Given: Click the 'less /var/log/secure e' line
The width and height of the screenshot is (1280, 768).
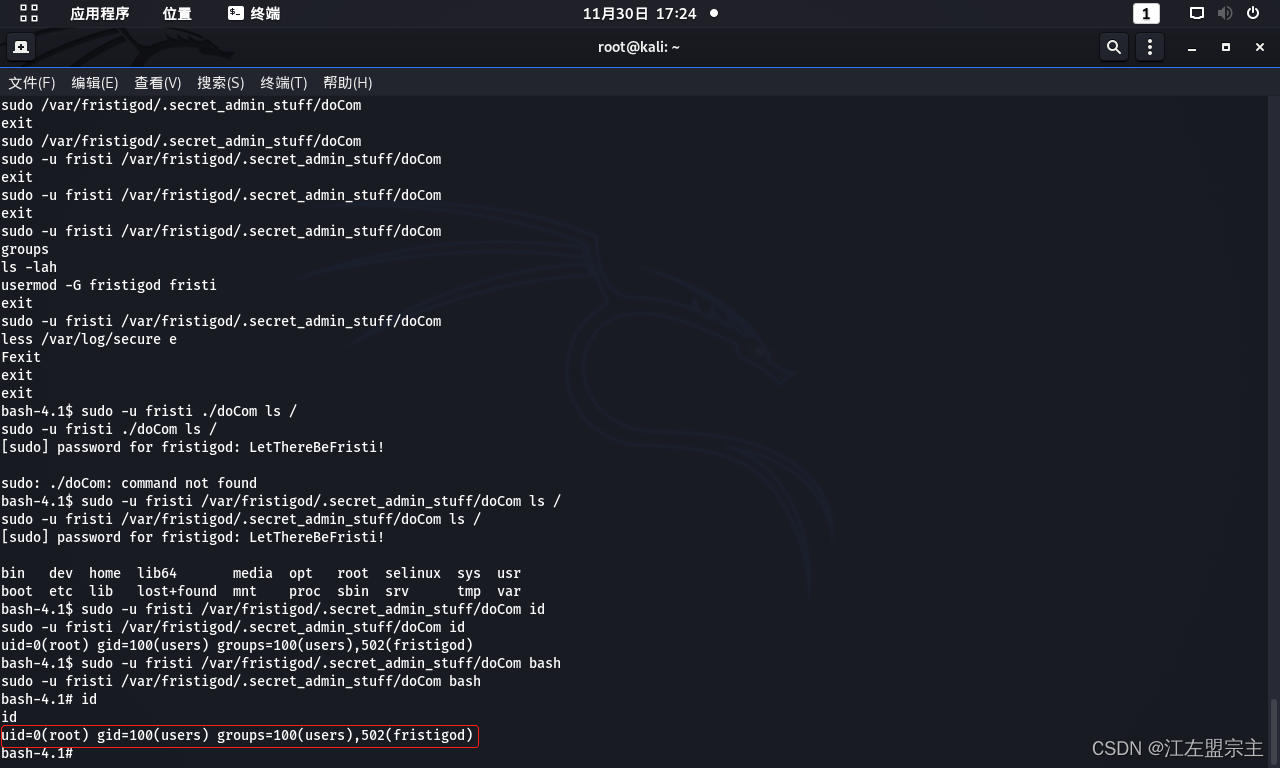Looking at the screenshot, I should click(x=89, y=339).
